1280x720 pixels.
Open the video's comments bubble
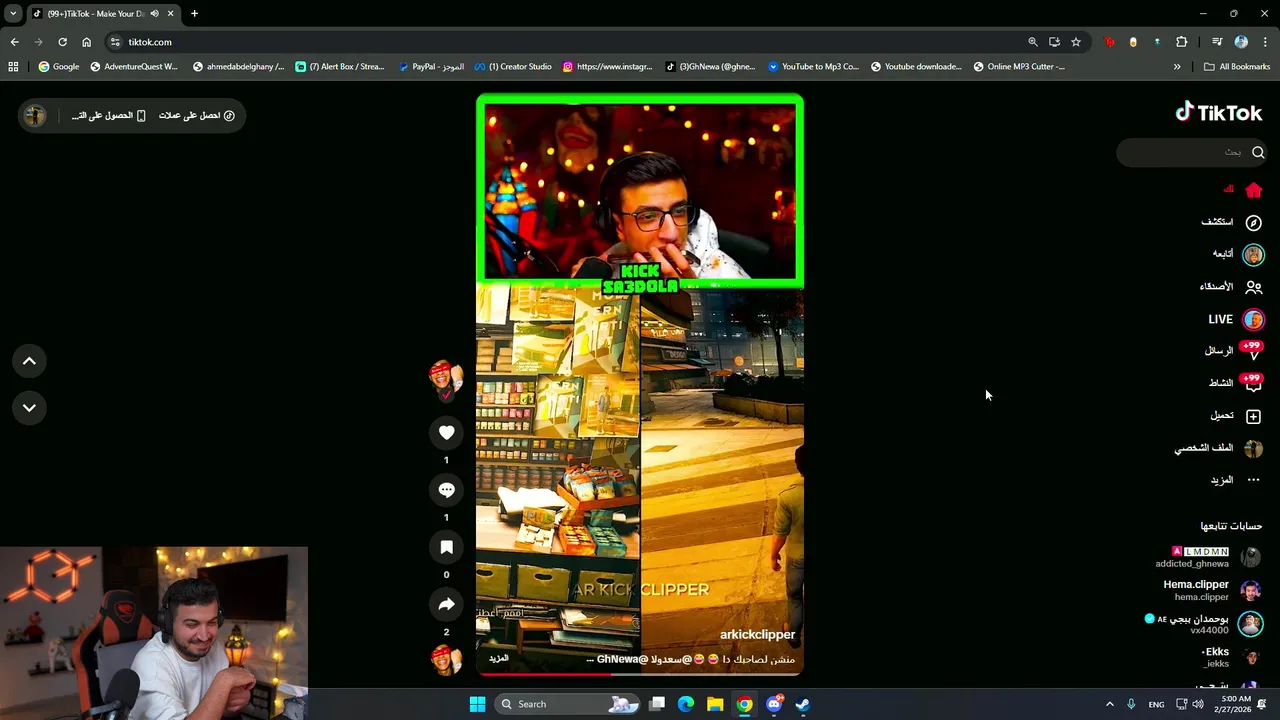point(446,490)
